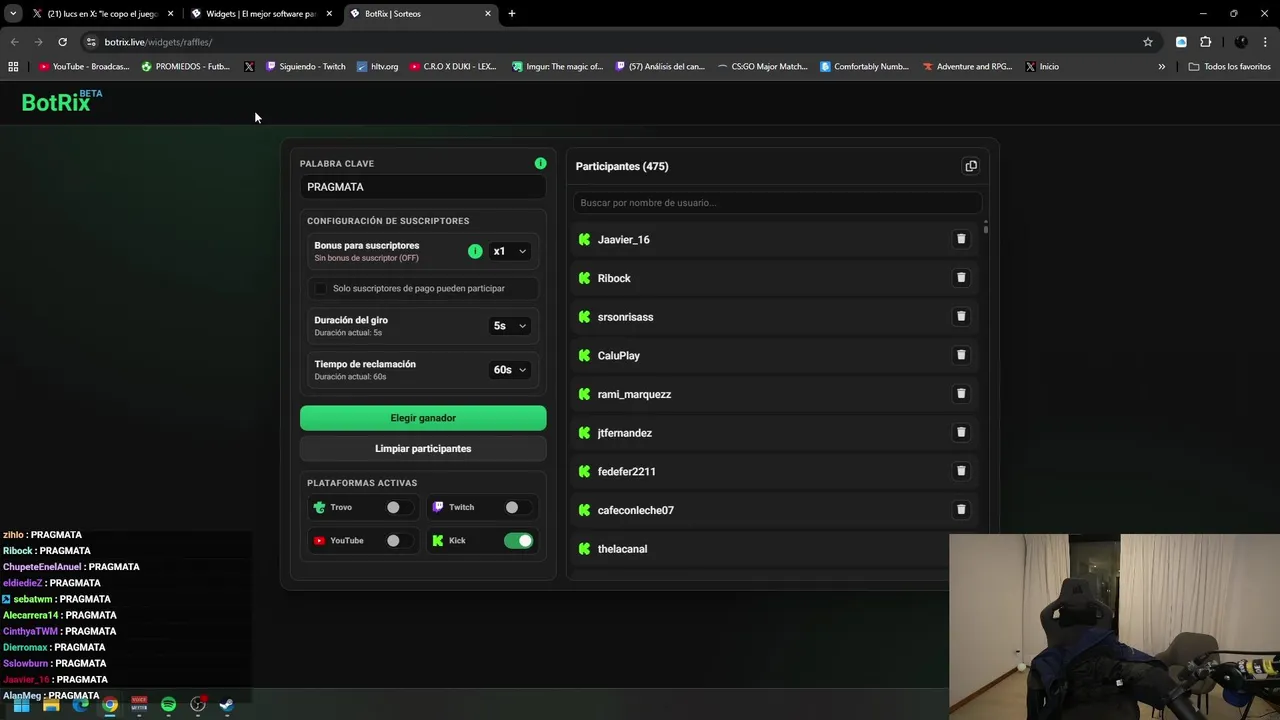
Task: Click the Elegir ganador button
Action: coord(423,418)
